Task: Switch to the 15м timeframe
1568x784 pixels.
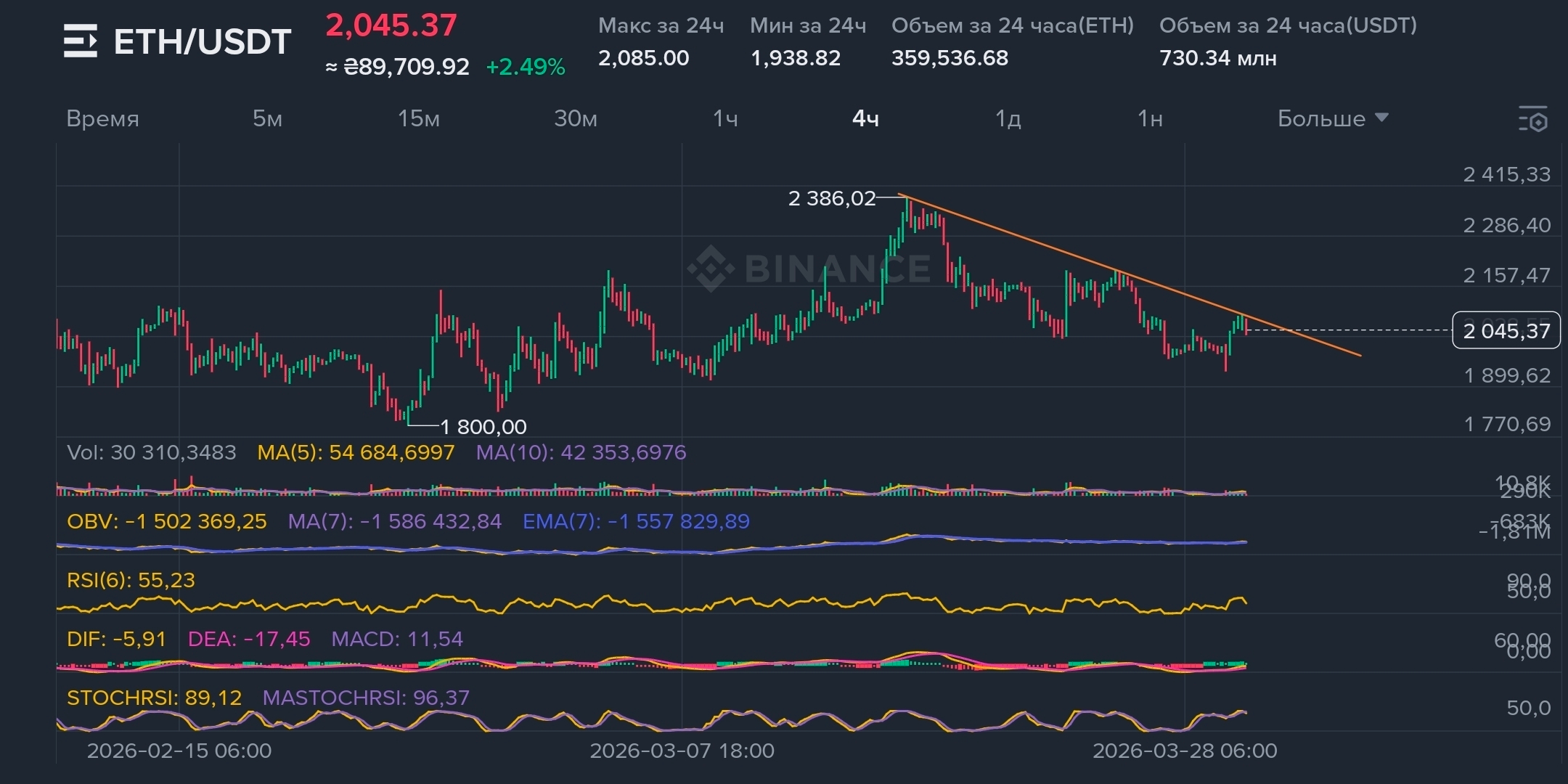Action: point(419,118)
